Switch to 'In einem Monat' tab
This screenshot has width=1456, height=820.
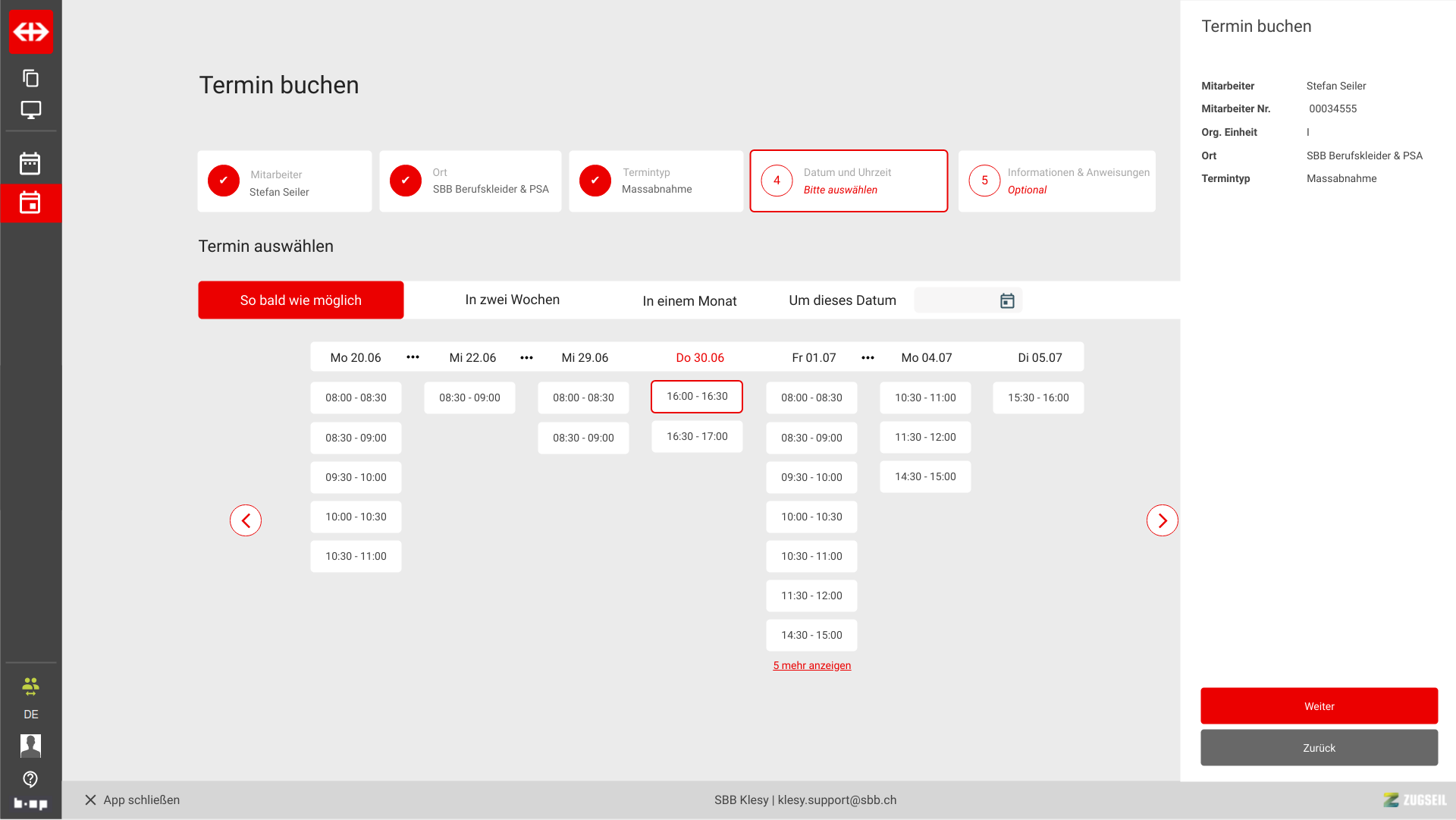point(689,301)
